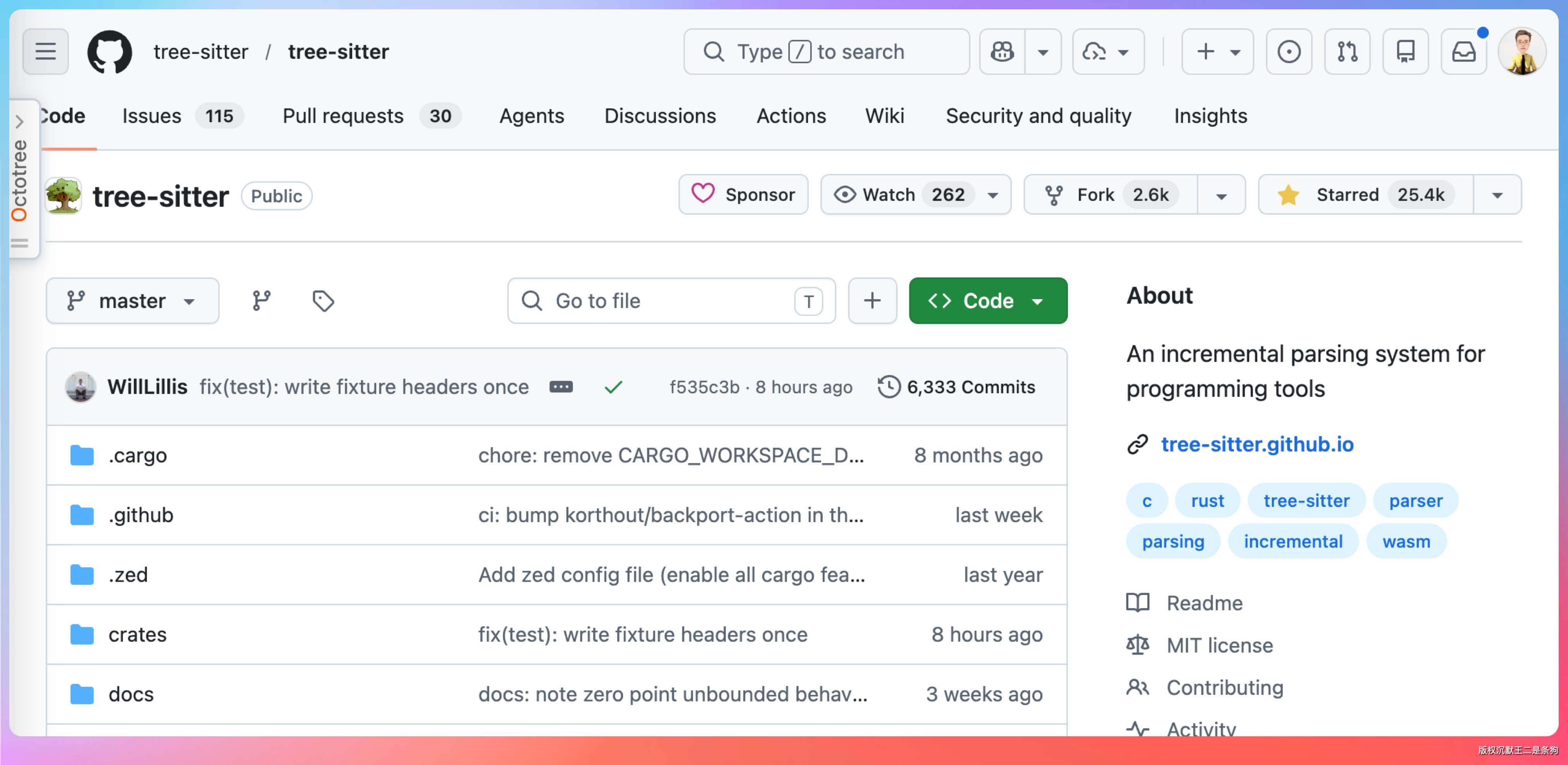Image resolution: width=1568 pixels, height=765 pixels.
Task: Open the .github folder
Action: click(x=141, y=515)
